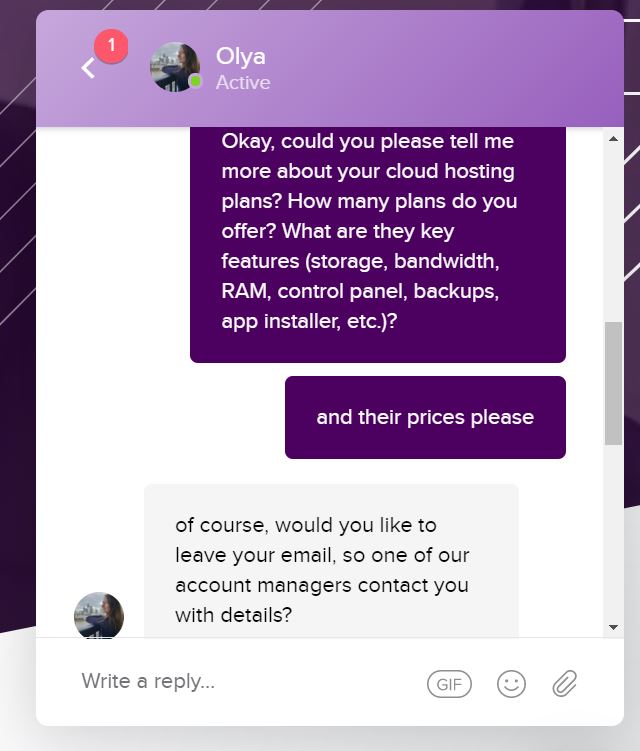Click the chat scrollbar thumb
The width and height of the screenshot is (640, 751).
point(613,383)
